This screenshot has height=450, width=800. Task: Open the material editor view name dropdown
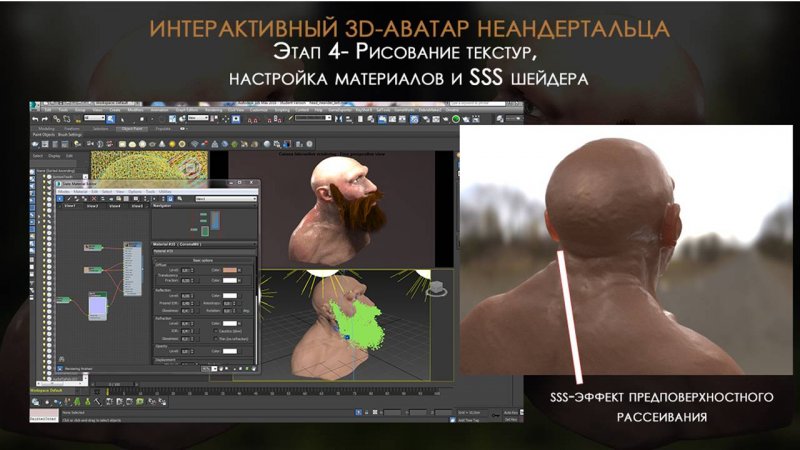(226, 199)
